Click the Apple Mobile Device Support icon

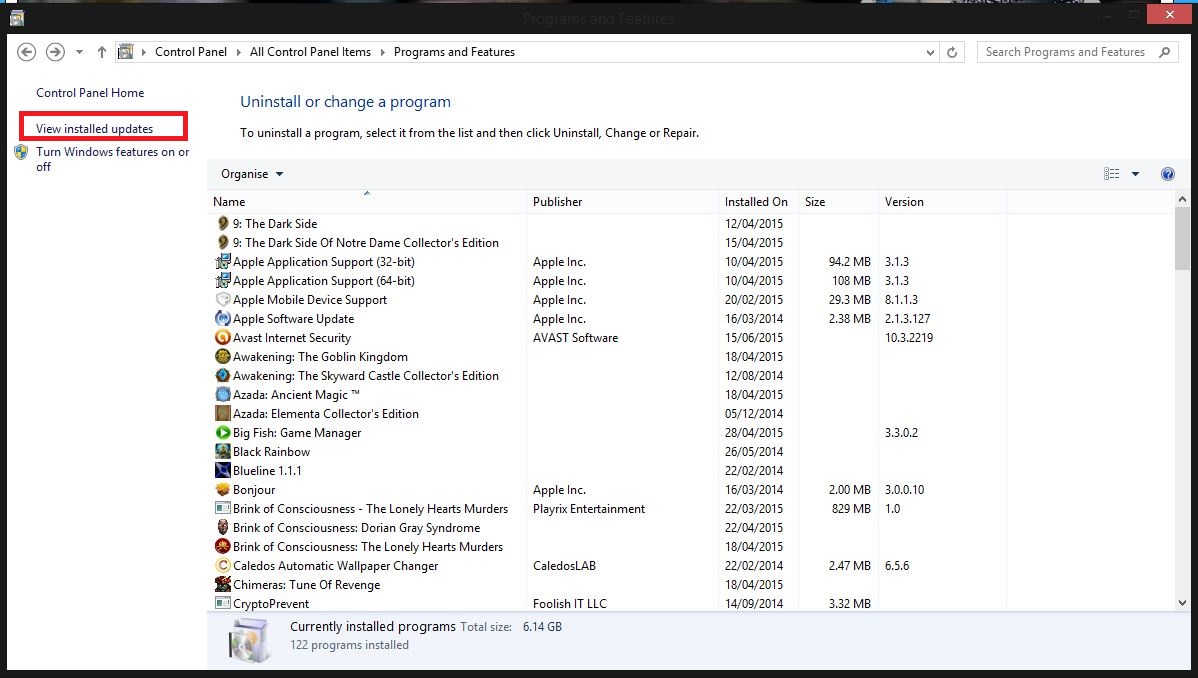pyautogui.click(x=222, y=300)
